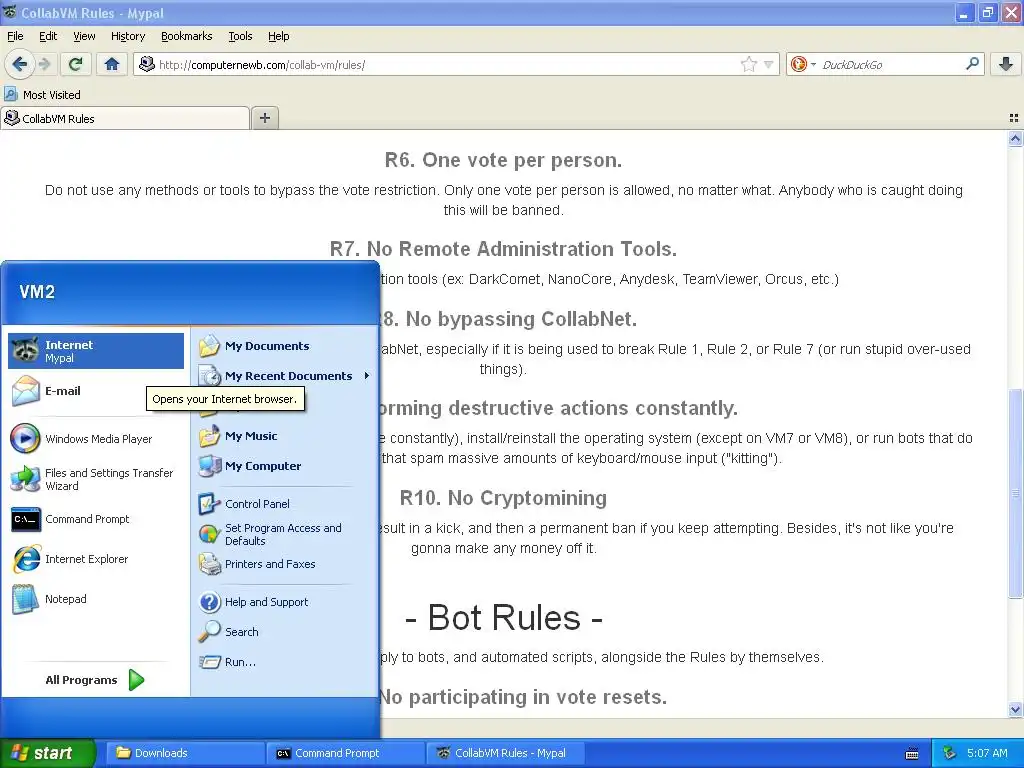Image resolution: width=1024 pixels, height=768 pixels.
Task: Go back to the previous page
Action: pyautogui.click(x=19, y=64)
